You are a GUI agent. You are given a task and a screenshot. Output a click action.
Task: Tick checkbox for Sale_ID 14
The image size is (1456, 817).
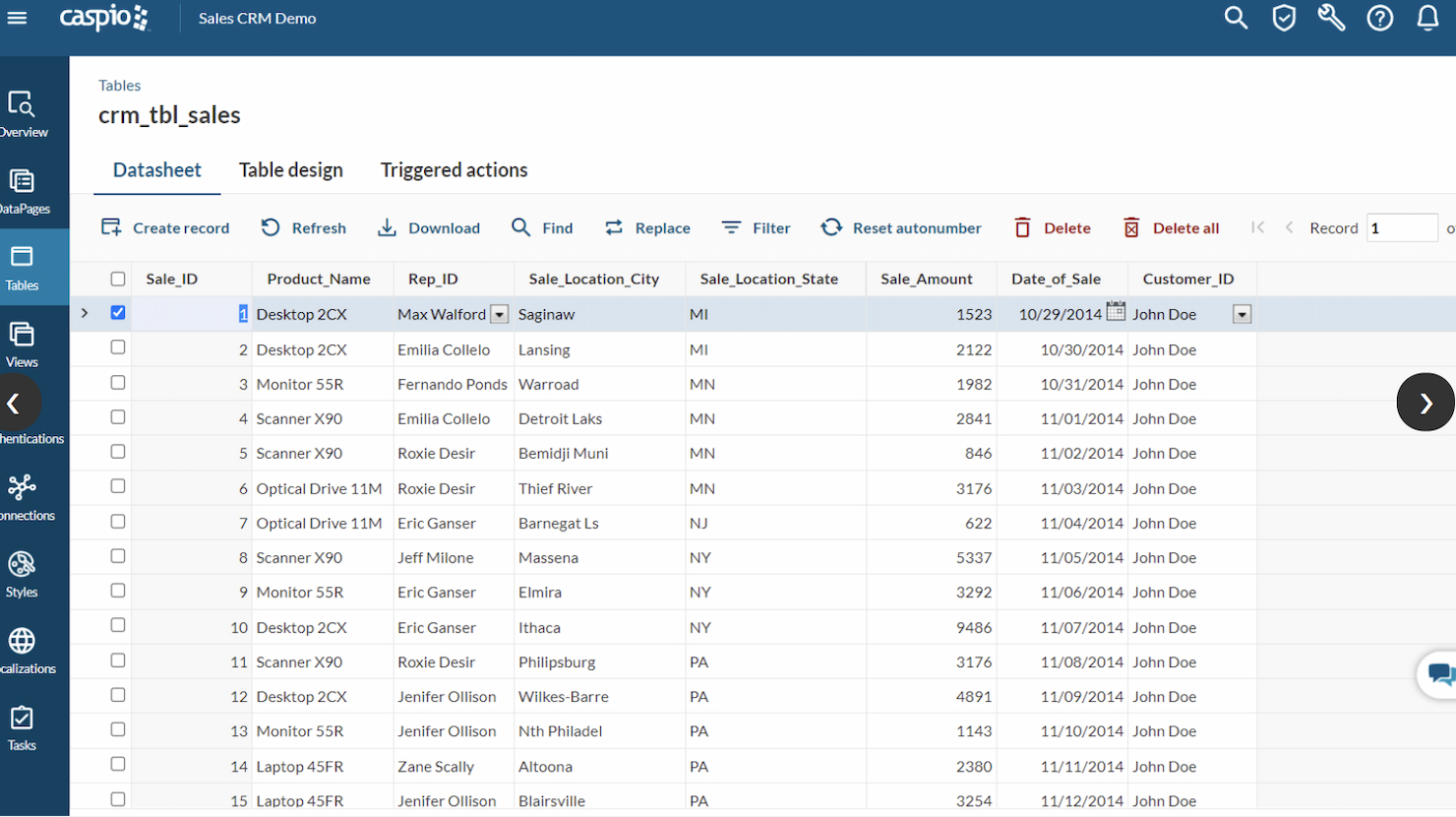tap(118, 764)
